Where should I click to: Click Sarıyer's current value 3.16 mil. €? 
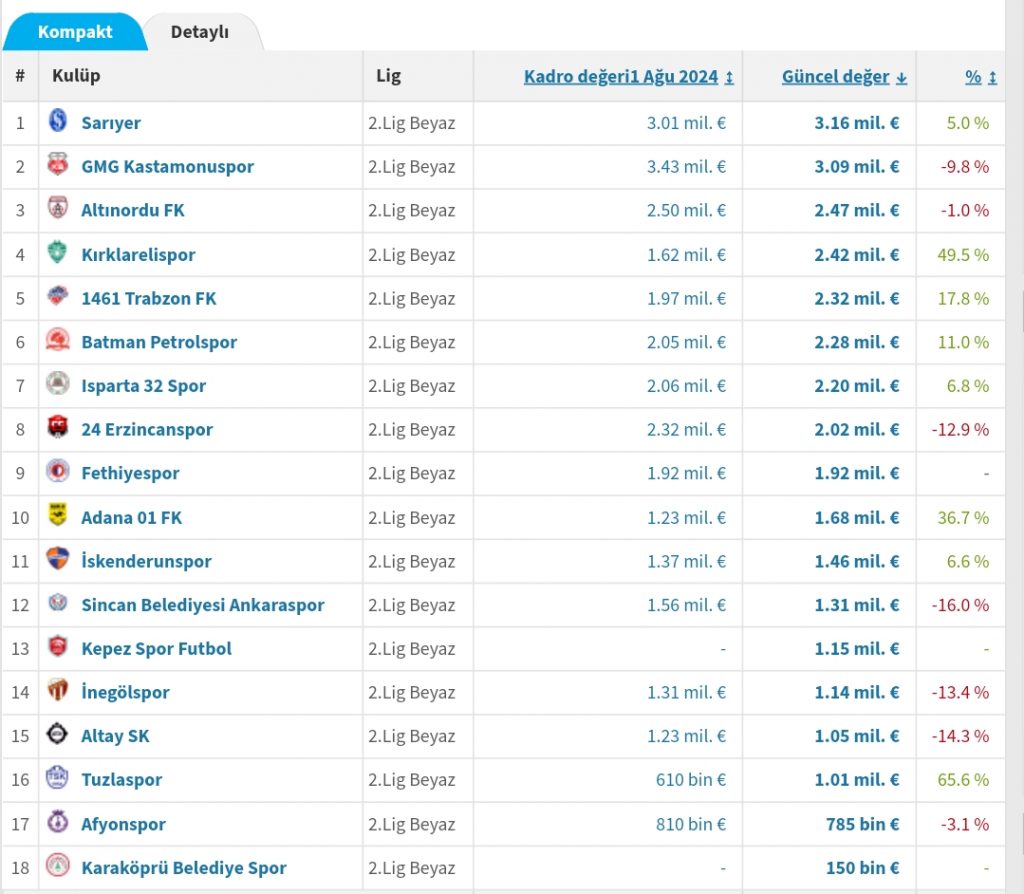point(856,123)
